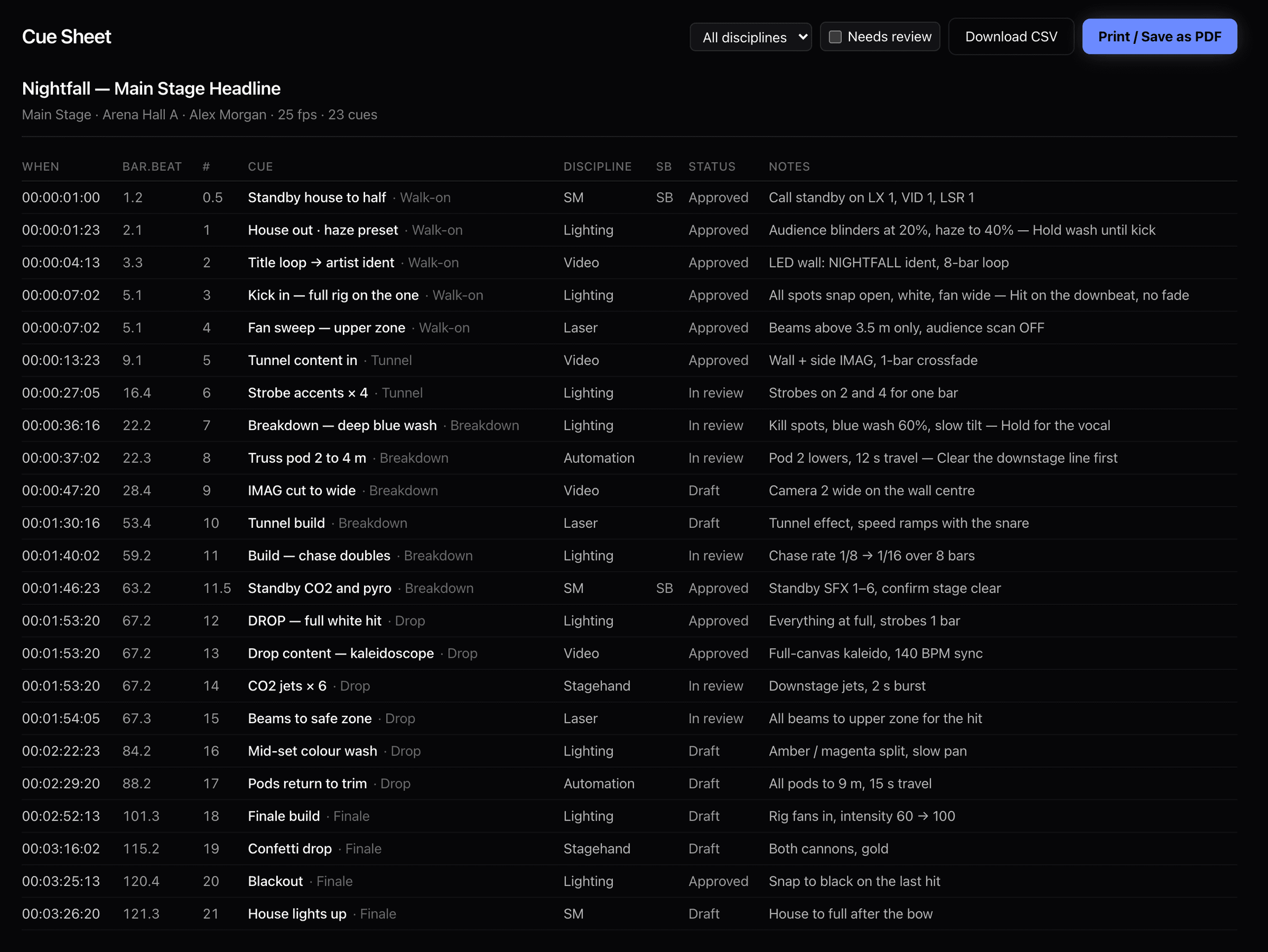Viewport: 1268px width, 952px height.
Task: Click the DISCIPLINE column header
Action: click(598, 166)
